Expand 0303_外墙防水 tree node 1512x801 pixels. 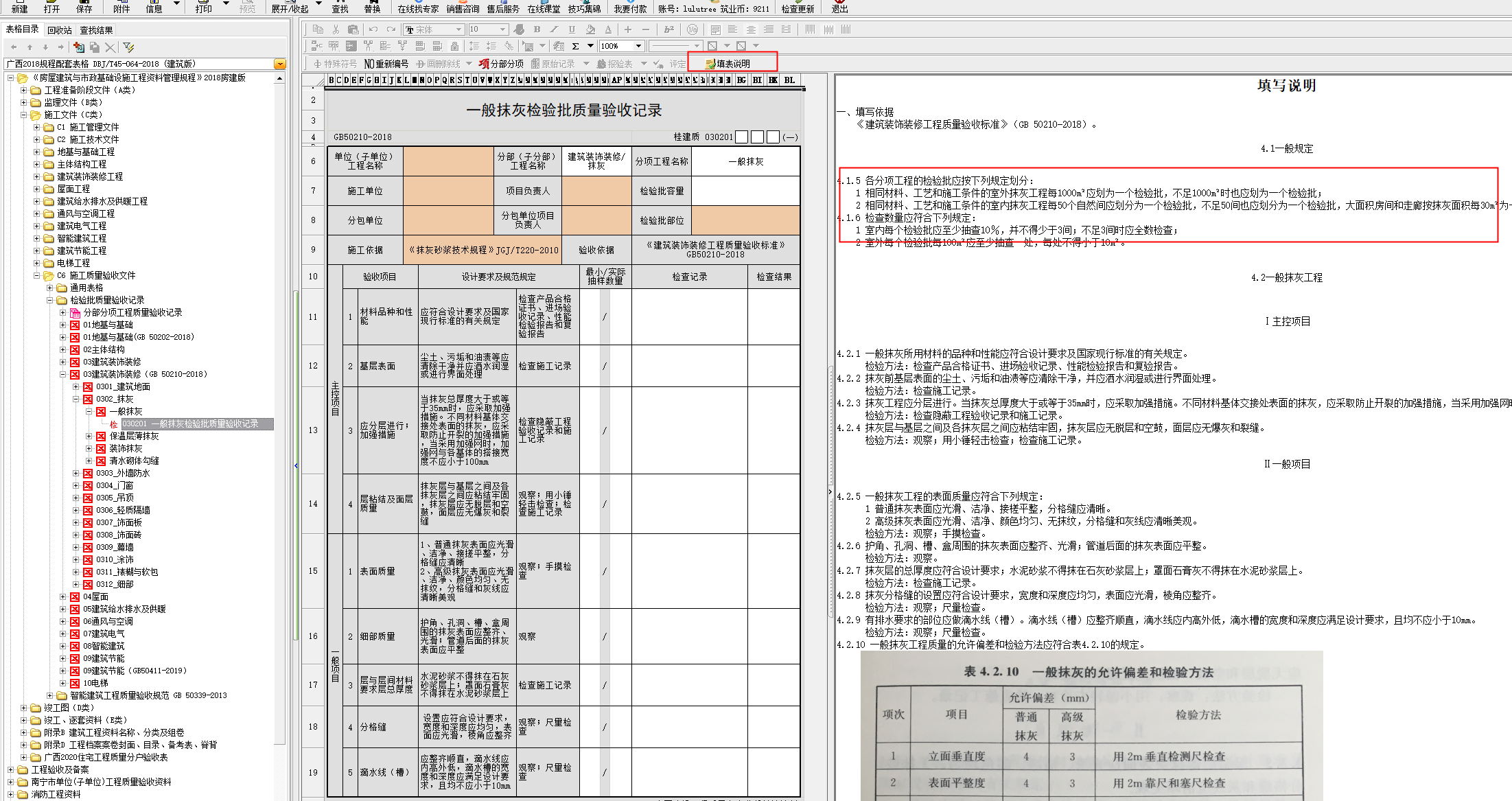pos(76,473)
